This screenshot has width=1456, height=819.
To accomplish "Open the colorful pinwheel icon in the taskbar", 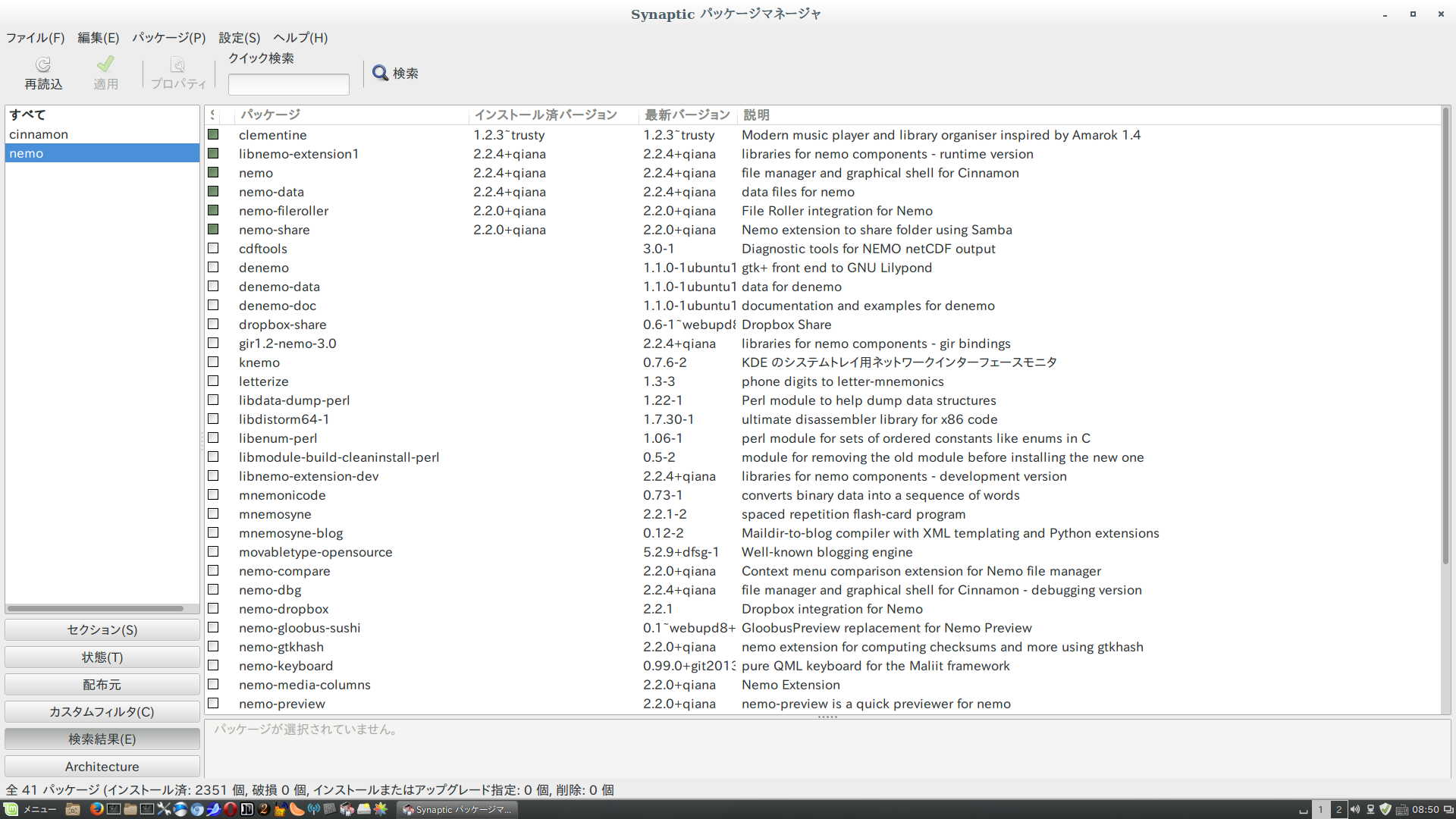I will pos(380,809).
